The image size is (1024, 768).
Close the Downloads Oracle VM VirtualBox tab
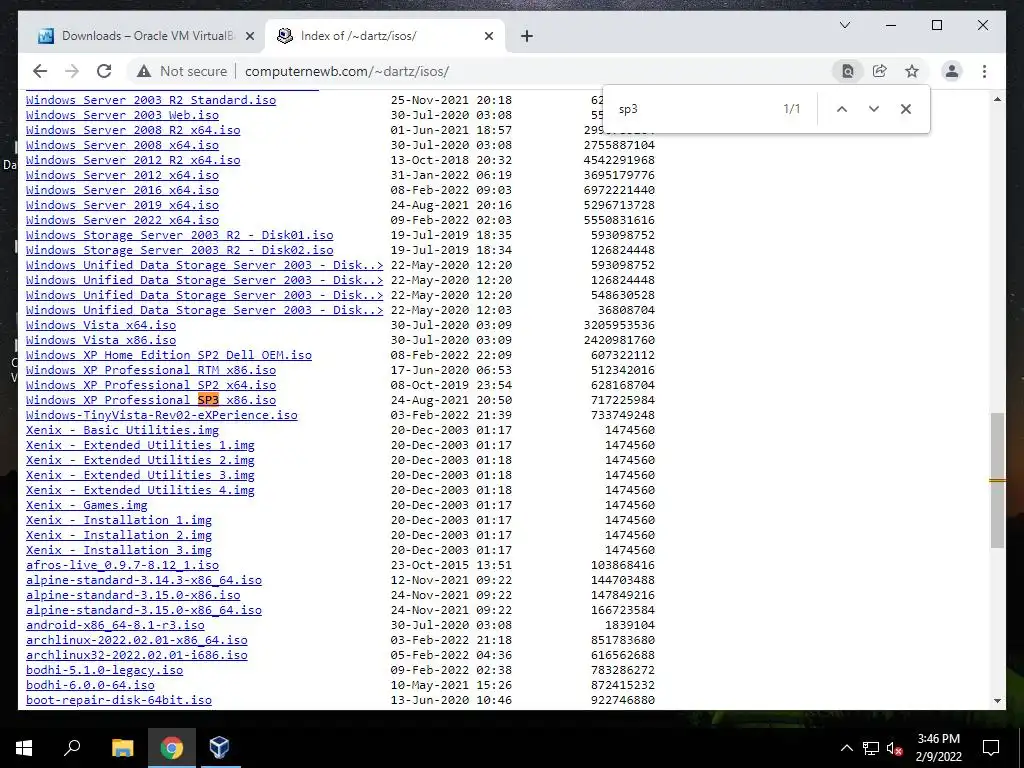coord(249,36)
